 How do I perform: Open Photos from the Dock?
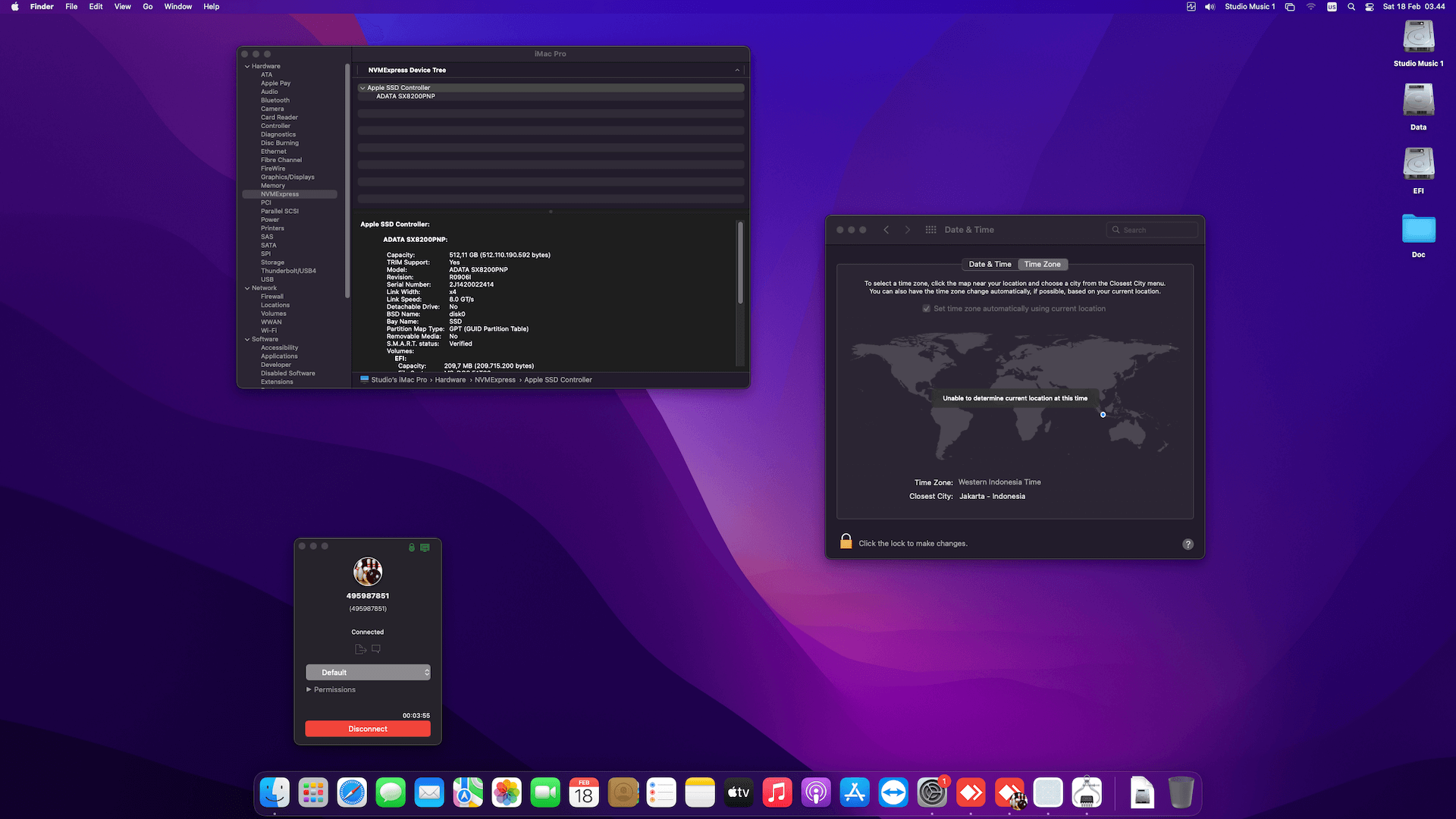tap(507, 793)
